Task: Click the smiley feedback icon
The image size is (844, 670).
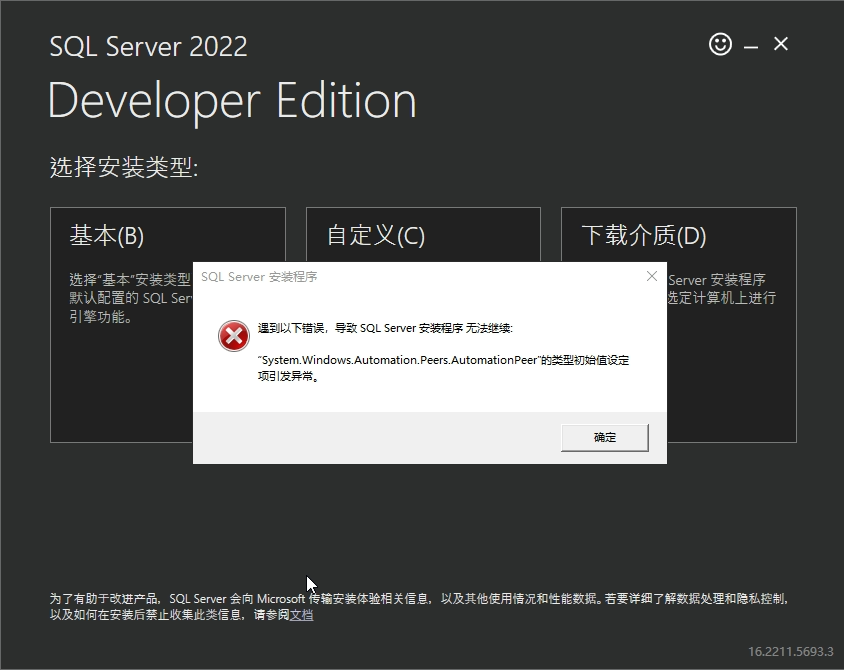Action: (719, 44)
